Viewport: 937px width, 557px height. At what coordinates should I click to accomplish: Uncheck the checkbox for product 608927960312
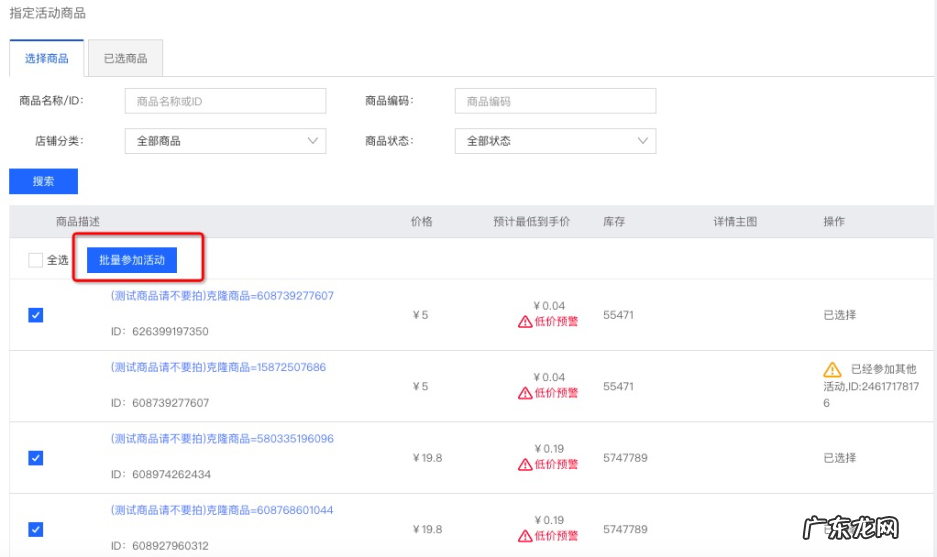36,529
